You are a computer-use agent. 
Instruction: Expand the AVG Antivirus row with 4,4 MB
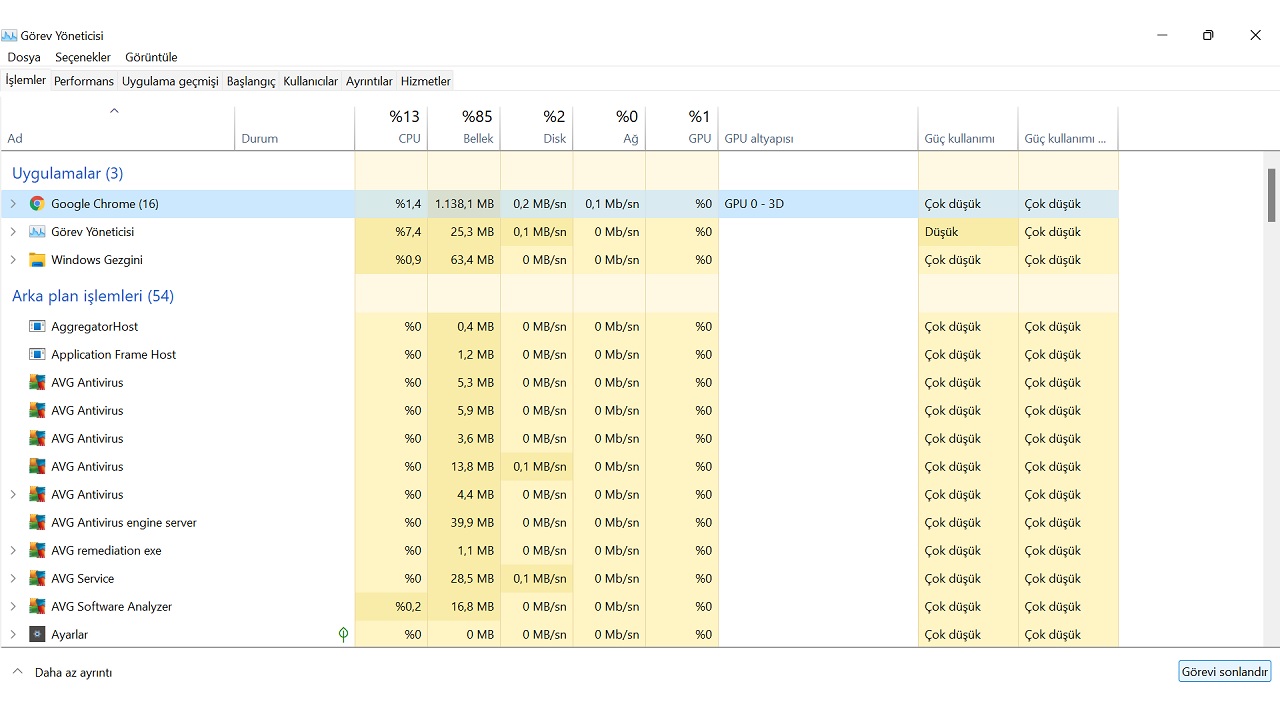pos(13,495)
